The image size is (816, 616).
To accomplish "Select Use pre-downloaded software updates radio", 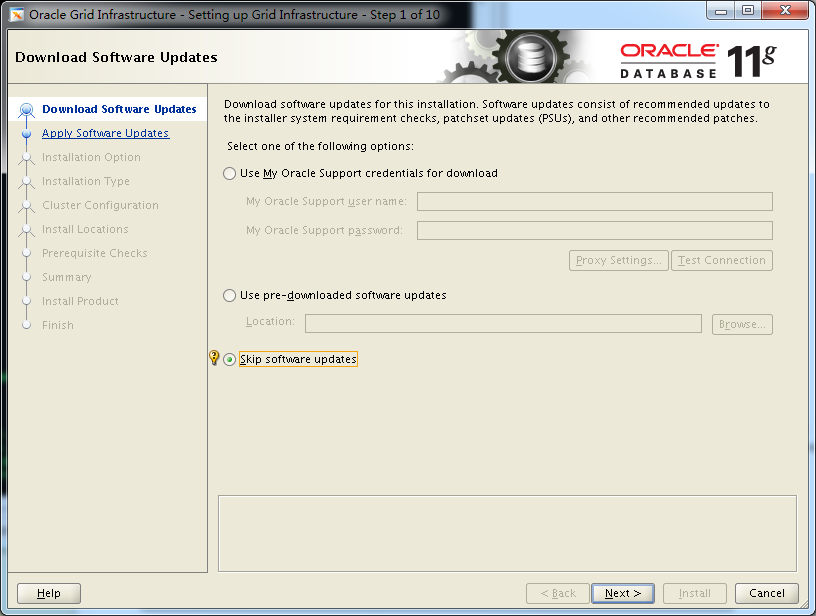I will 230,296.
